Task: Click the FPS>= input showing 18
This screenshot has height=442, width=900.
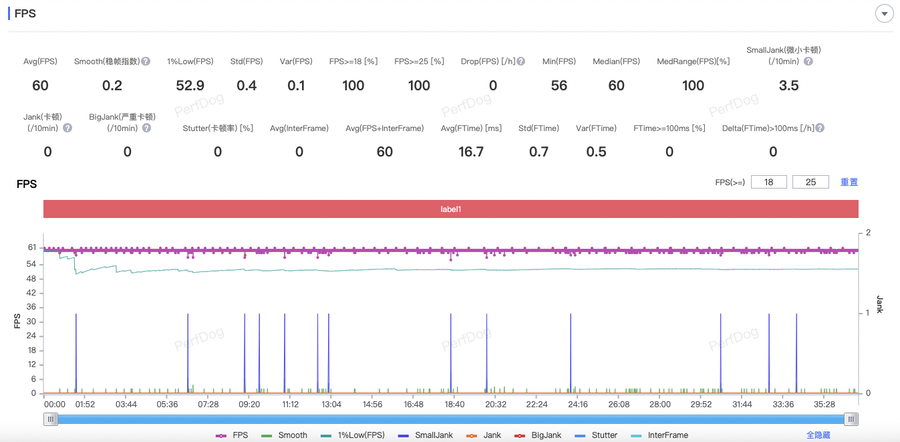Action: point(768,183)
